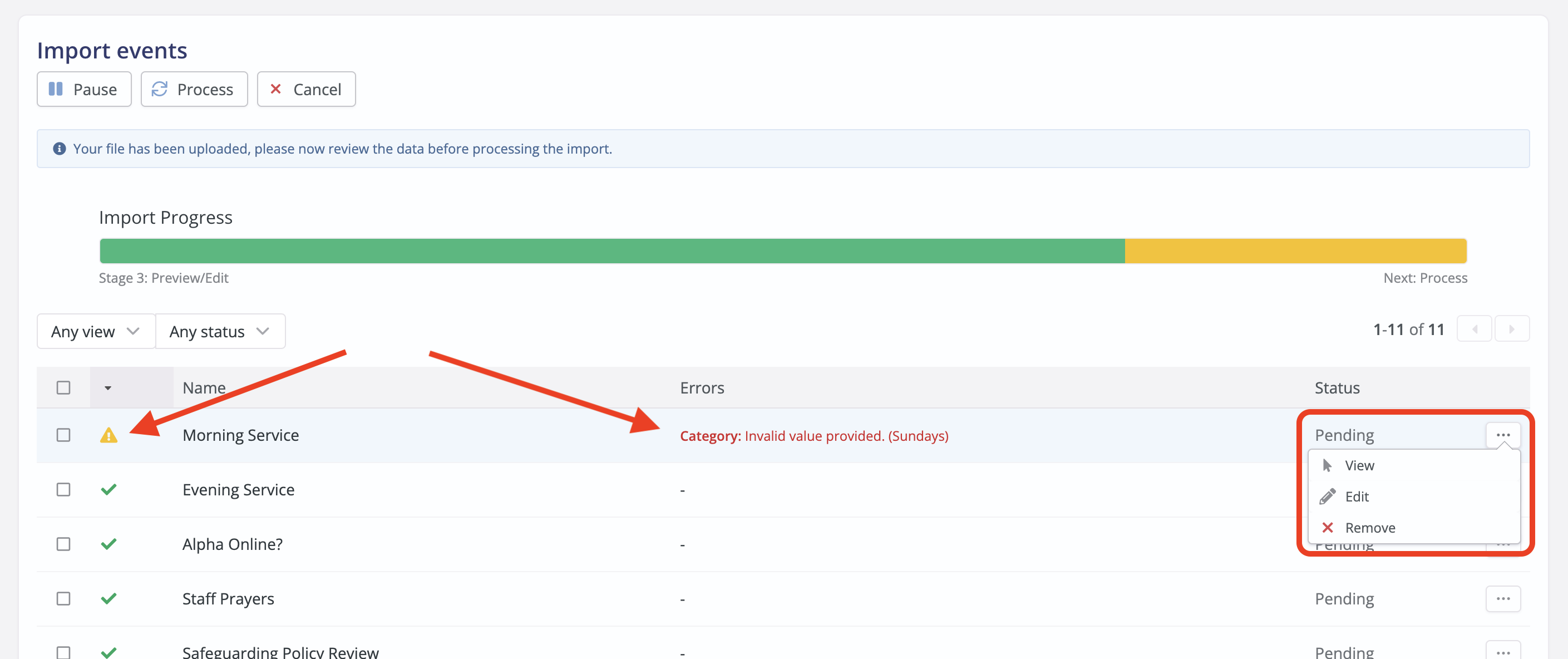Open the ellipsis menu on the Morning Service row

pos(1503,435)
